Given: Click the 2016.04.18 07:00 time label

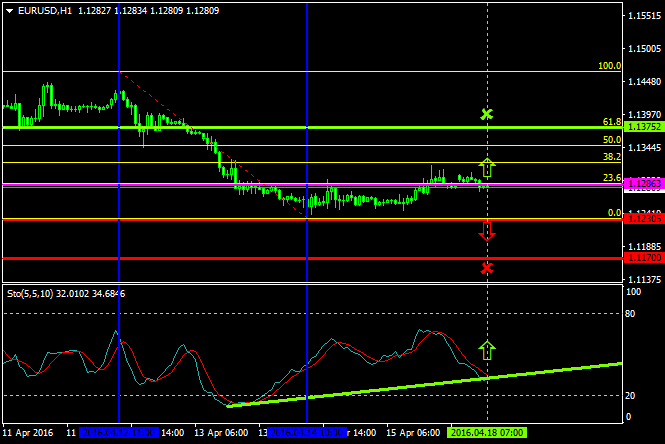Looking at the screenshot, I should coord(488,433).
